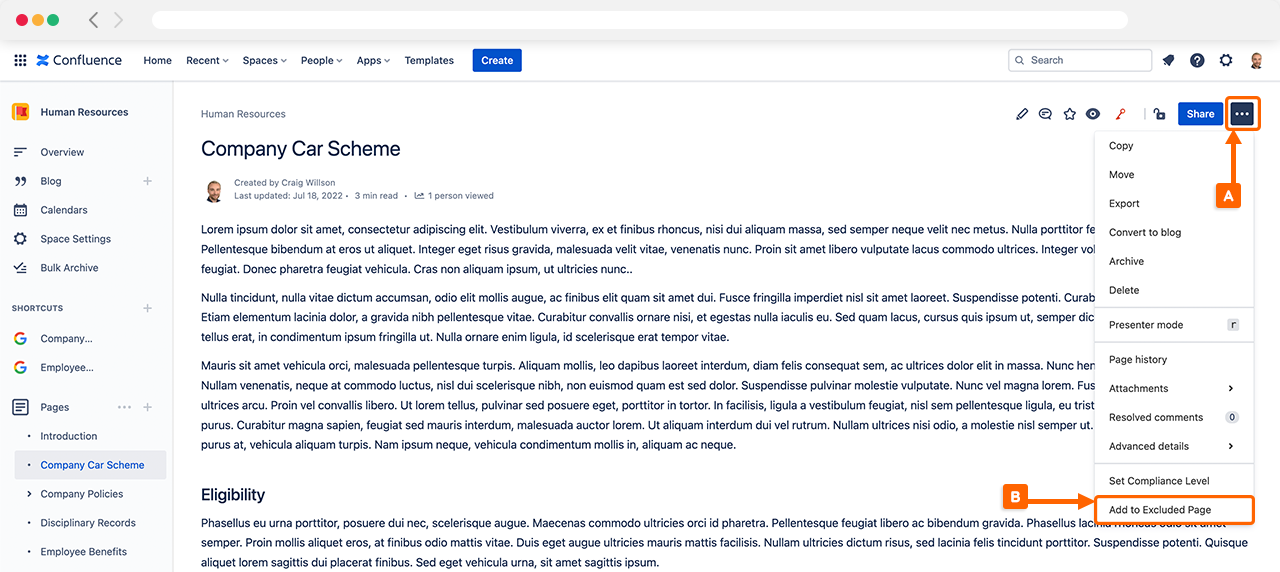Open the Bulk Archive sidebar item
The width and height of the screenshot is (1280, 572).
click(69, 268)
